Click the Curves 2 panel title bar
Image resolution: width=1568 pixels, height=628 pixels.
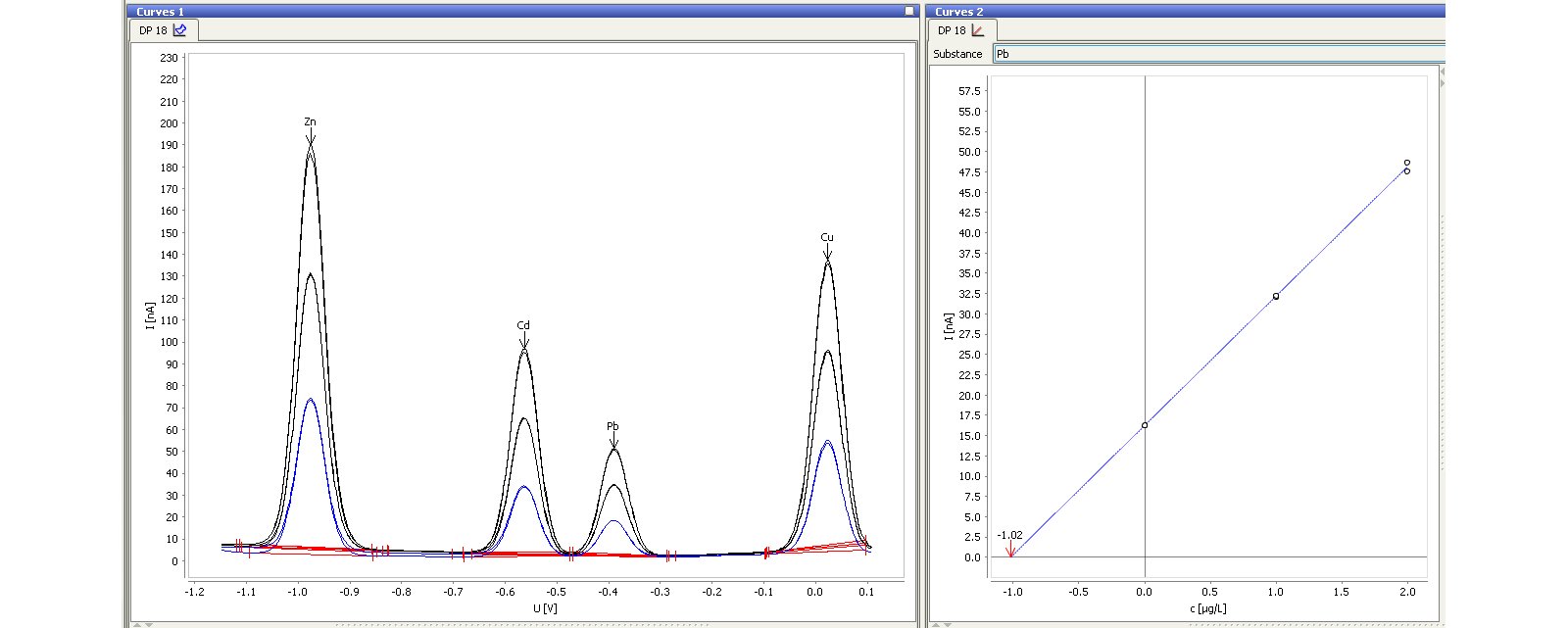pos(1186,11)
